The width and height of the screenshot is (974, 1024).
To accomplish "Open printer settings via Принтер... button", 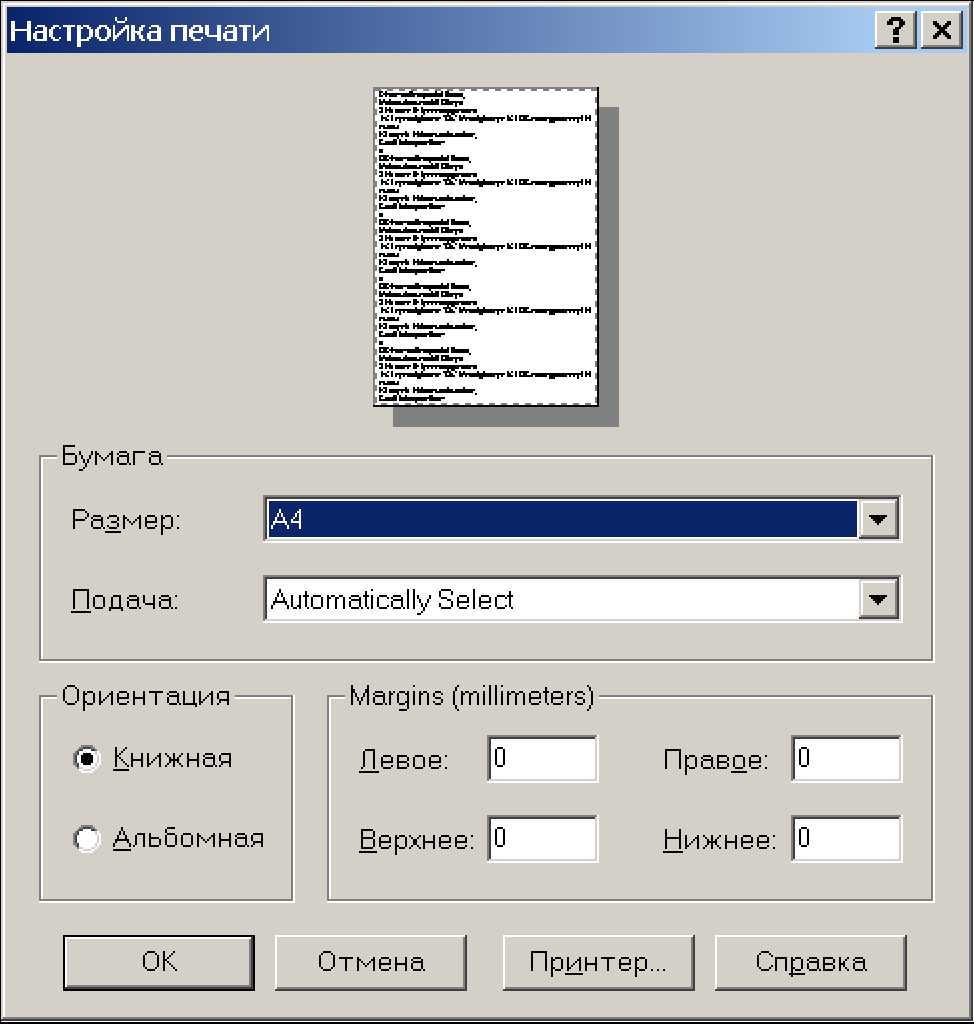I will point(598,963).
